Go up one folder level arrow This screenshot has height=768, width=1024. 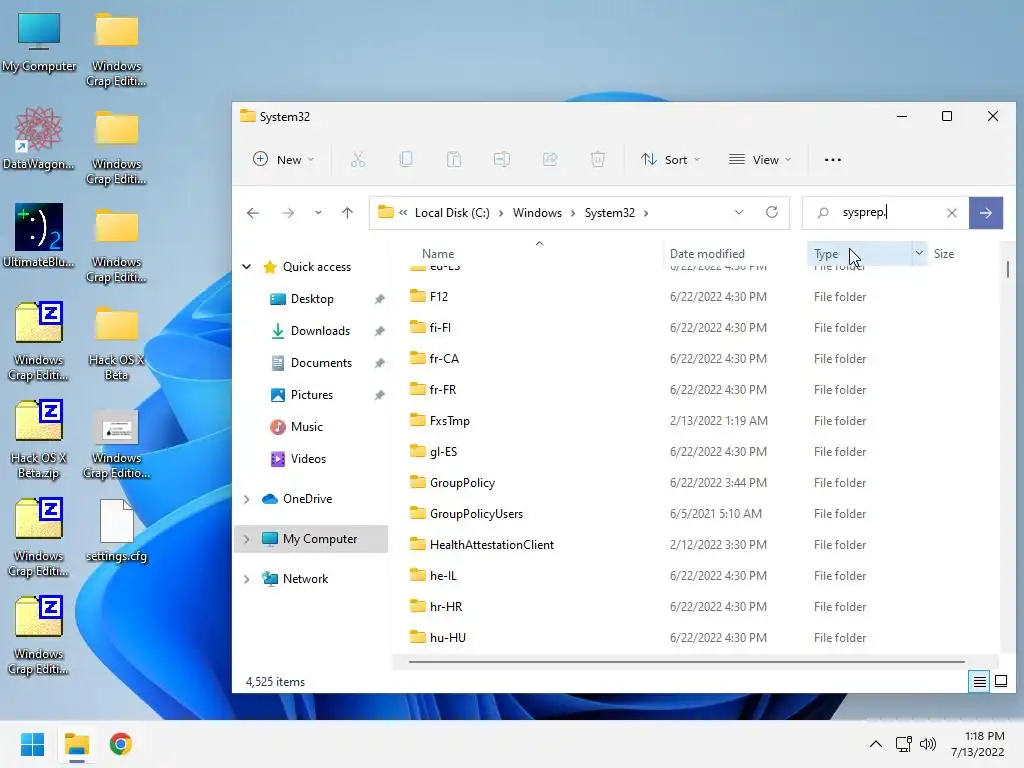click(x=347, y=213)
